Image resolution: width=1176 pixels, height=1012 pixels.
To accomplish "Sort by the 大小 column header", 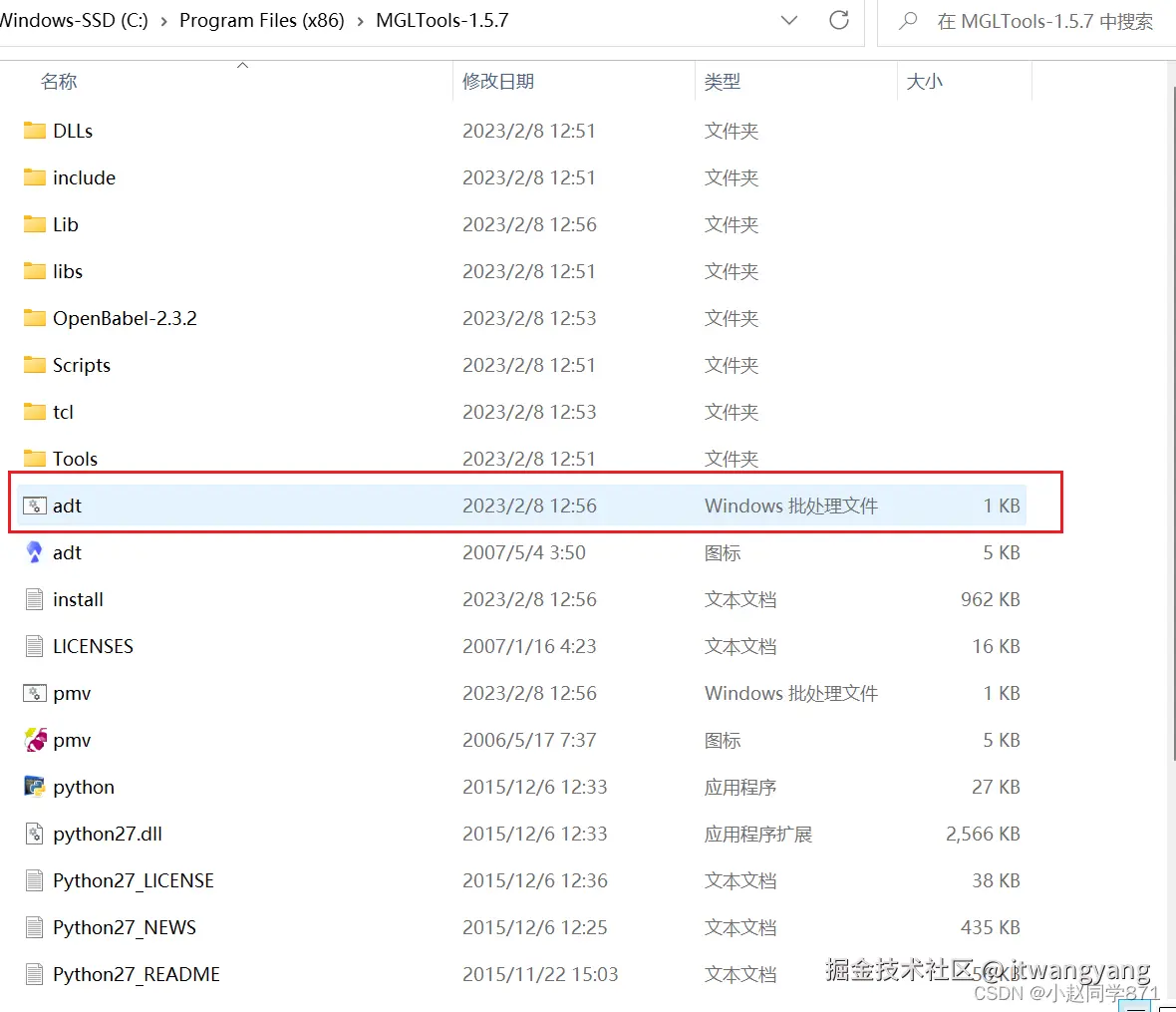I will (924, 81).
